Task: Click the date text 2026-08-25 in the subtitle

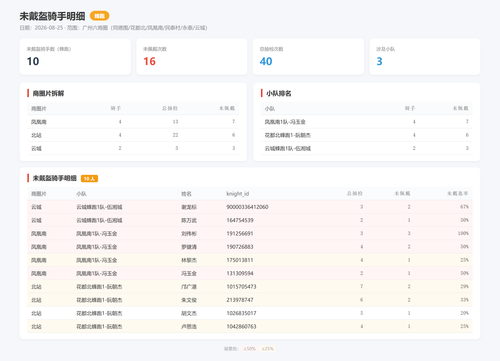Action: [49, 28]
